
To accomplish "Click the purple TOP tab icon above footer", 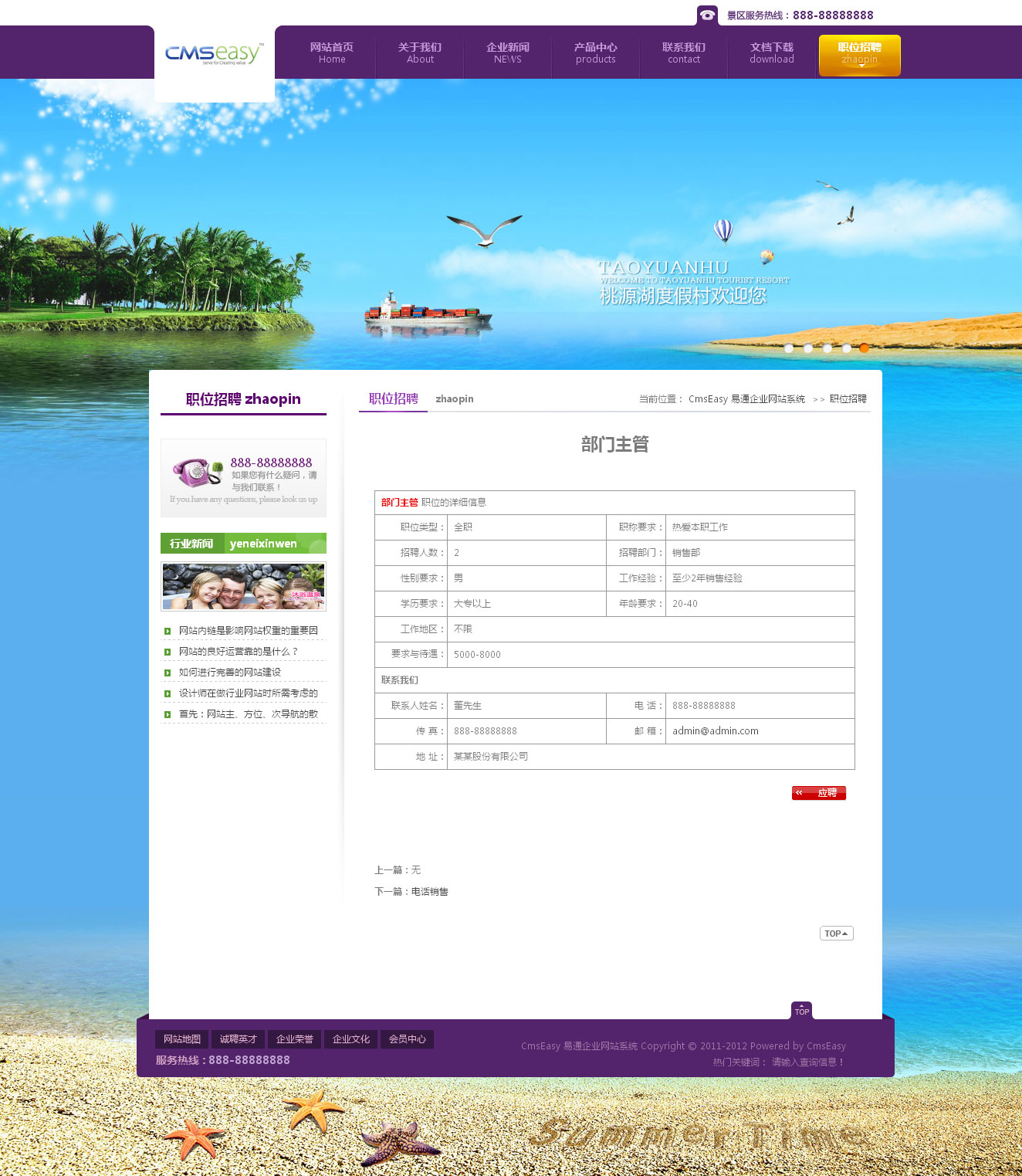I will click(801, 1011).
